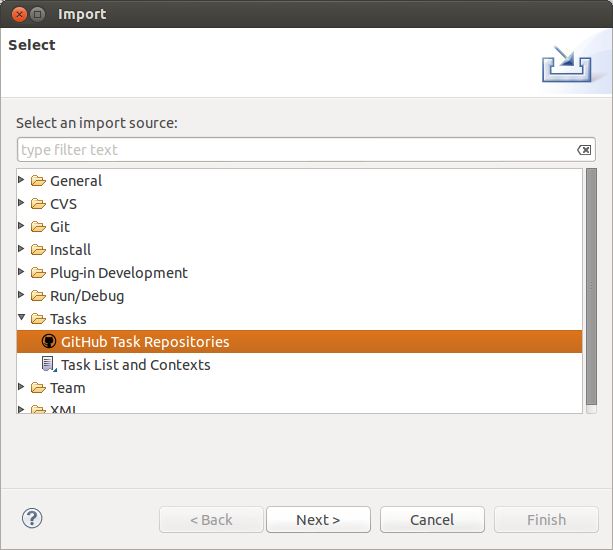Viewport: 613px width, 550px height.
Task: Expand the General category
Action: click(21, 179)
